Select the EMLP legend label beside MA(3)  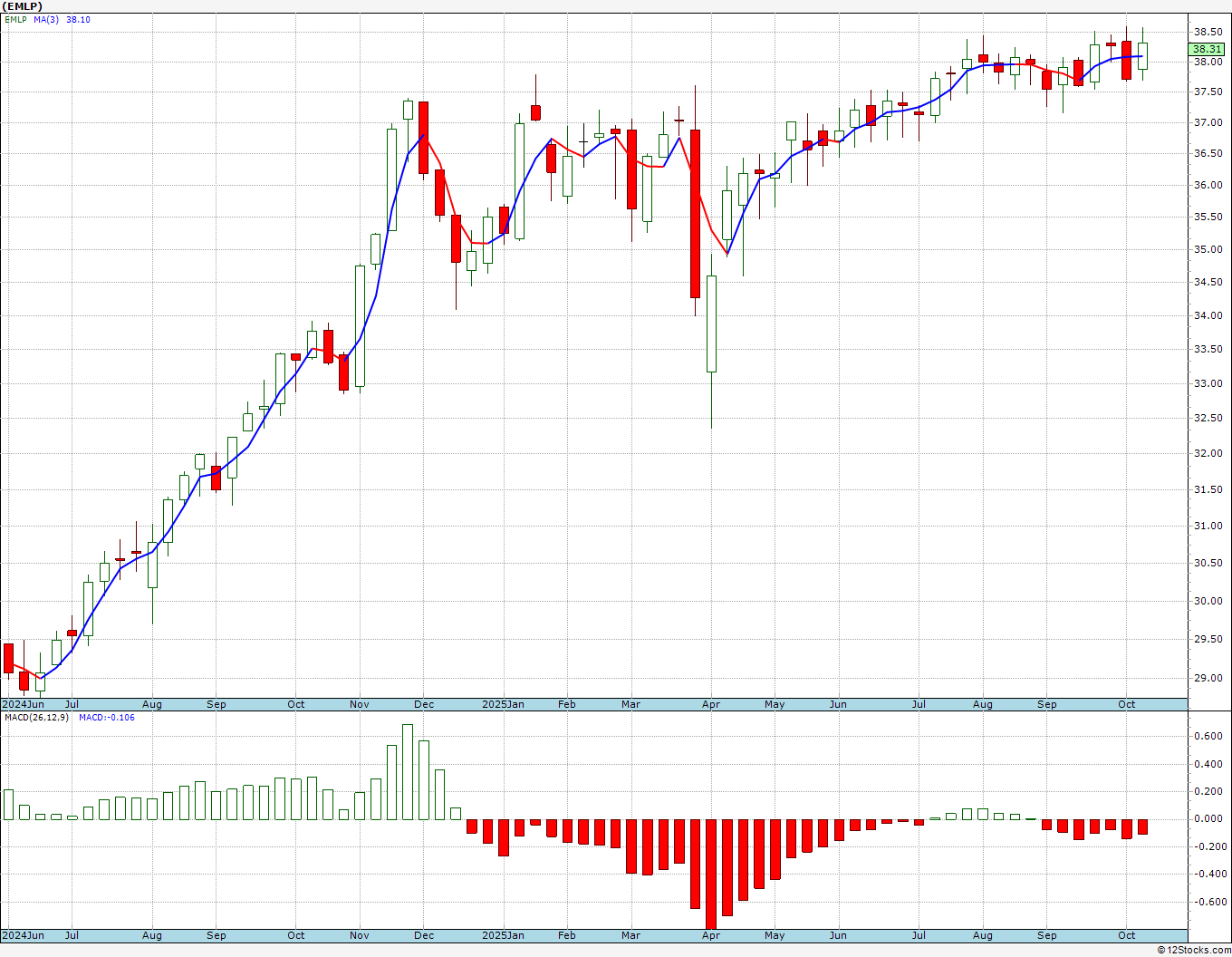(x=15, y=20)
